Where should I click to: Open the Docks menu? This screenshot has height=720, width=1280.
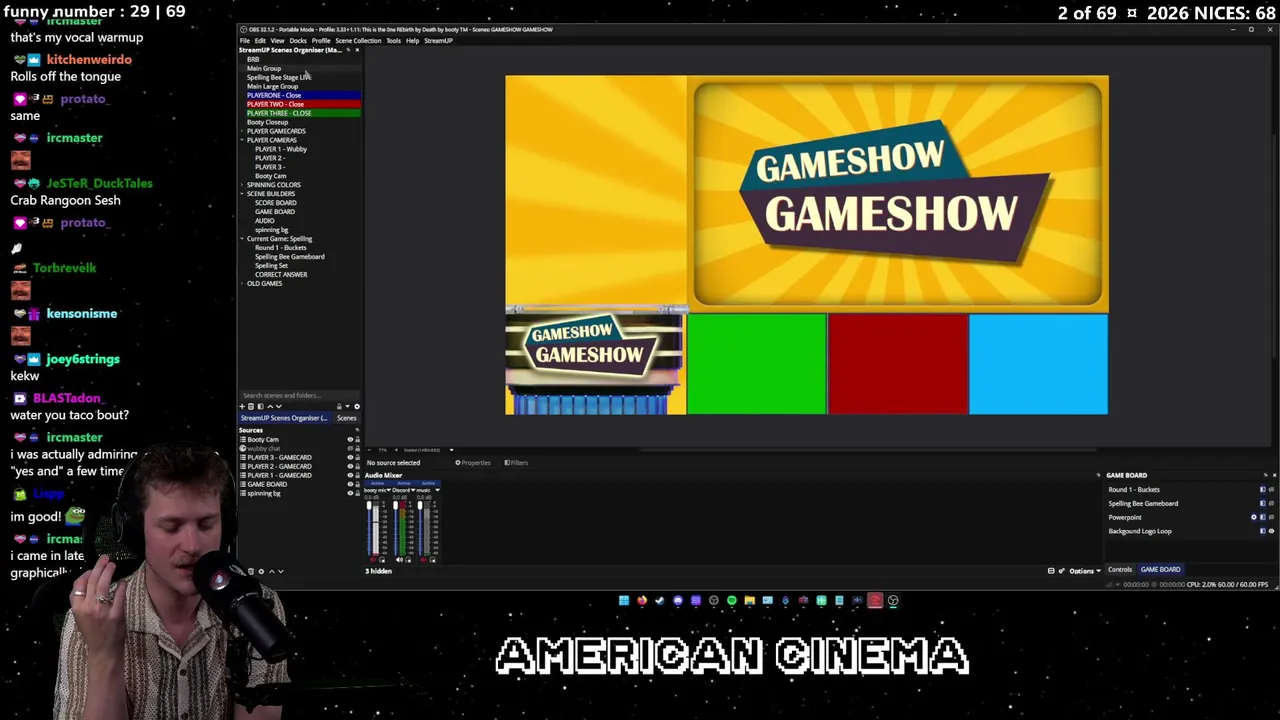coord(297,40)
